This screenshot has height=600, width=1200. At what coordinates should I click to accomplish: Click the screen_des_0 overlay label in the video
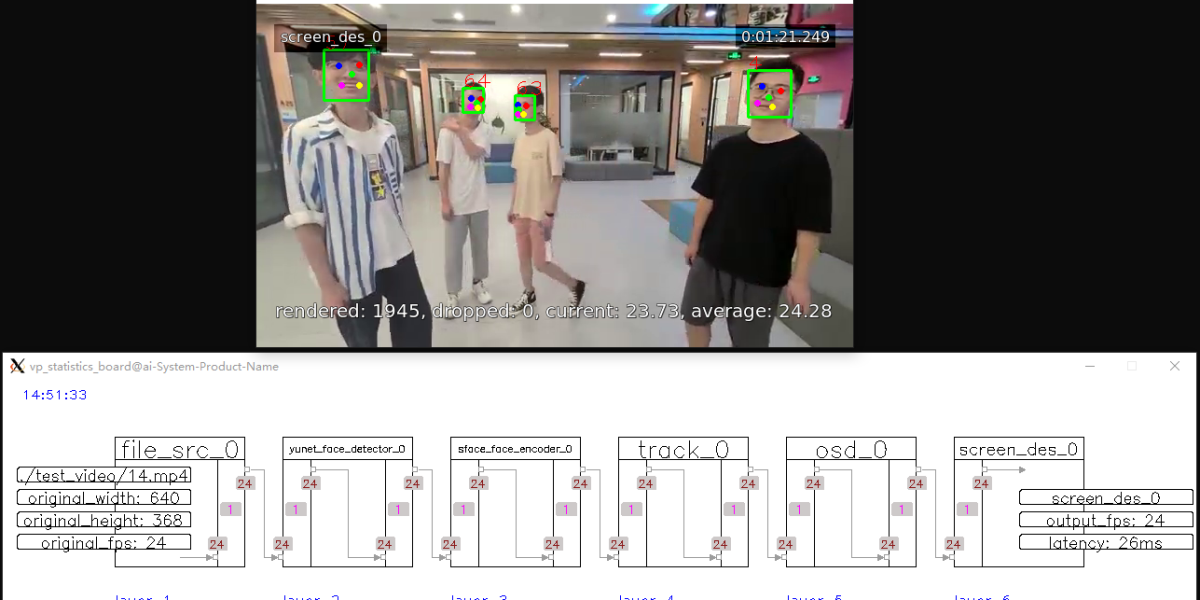(x=331, y=38)
